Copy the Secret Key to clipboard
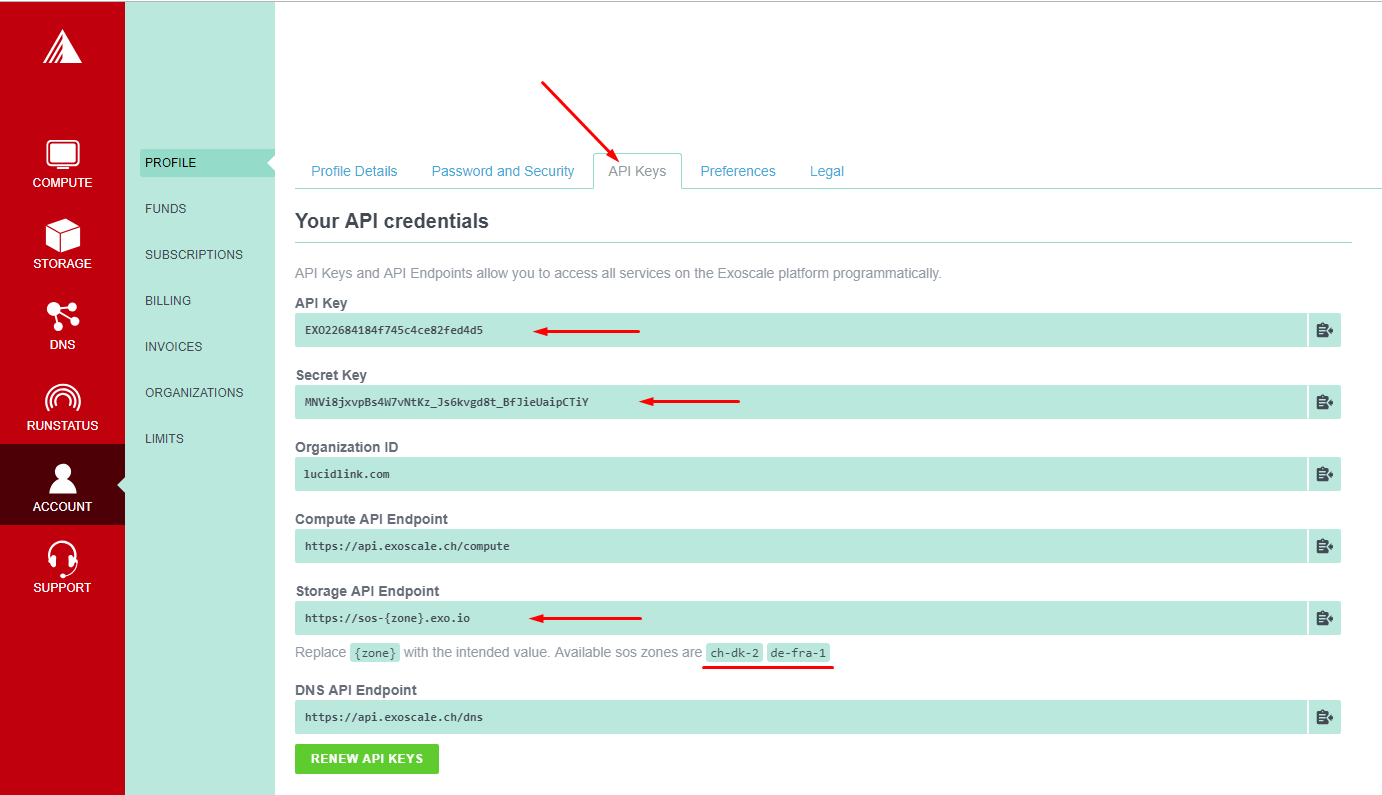The image size is (1382, 795). pos(1325,402)
